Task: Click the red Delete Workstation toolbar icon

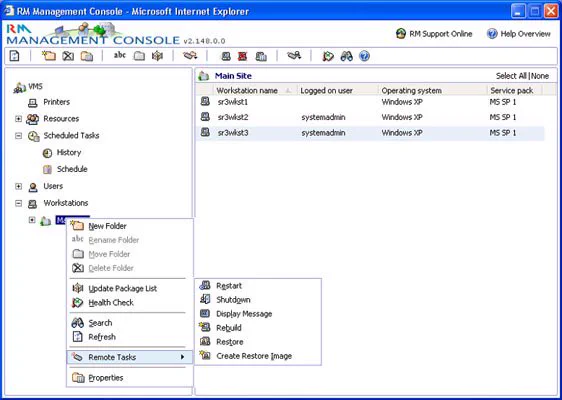Action: (243, 56)
